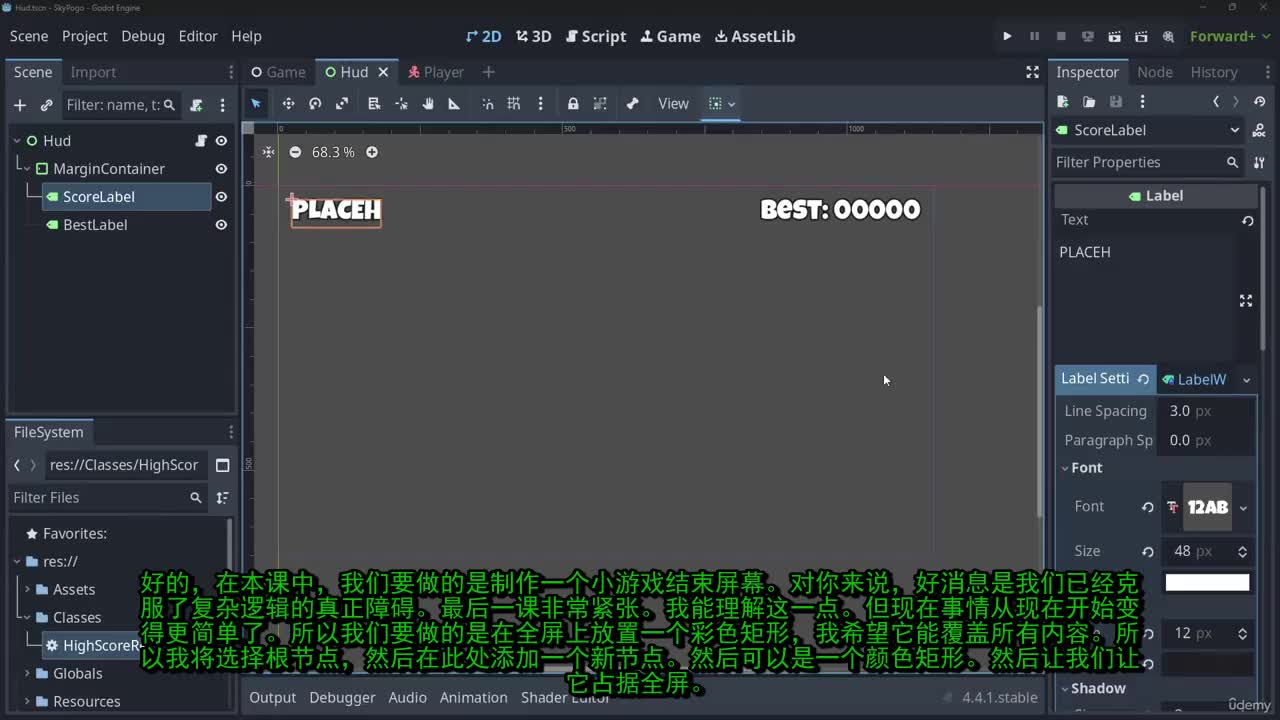Open the Font resource dropdown arrow
The height and width of the screenshot is (720, 1280).
click(1243, 508)
